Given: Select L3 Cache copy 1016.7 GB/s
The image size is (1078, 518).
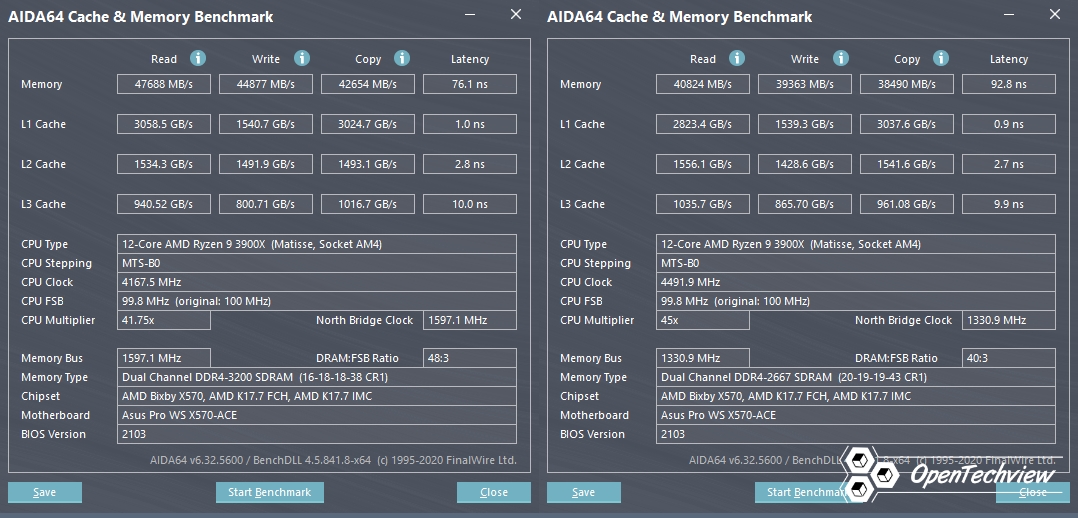Looking at the screenshot, I should 368,204.
